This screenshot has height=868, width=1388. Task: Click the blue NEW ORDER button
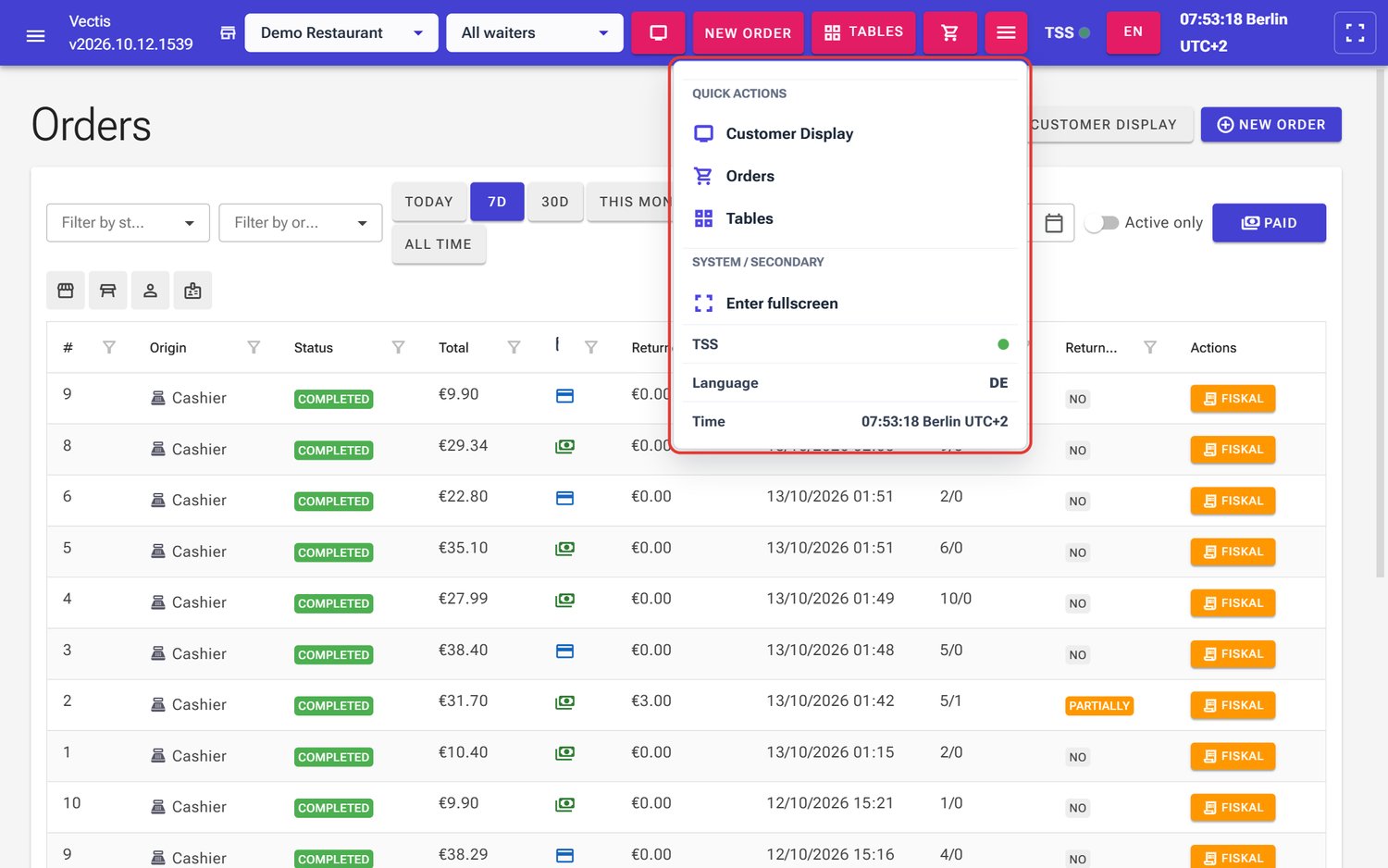coord(1270,125)
